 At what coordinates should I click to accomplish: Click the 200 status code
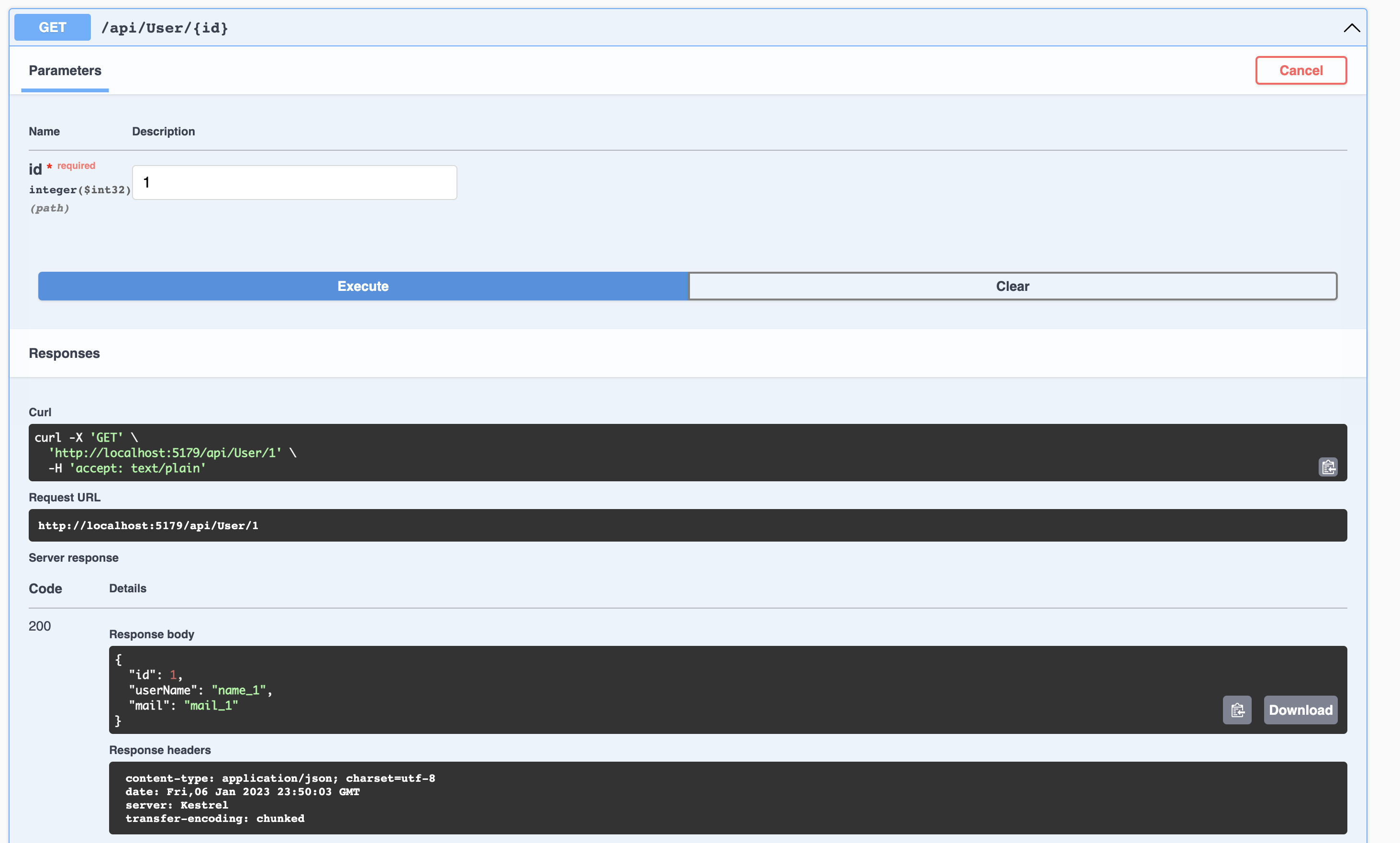pyautogui.click(x=40, y=626)
